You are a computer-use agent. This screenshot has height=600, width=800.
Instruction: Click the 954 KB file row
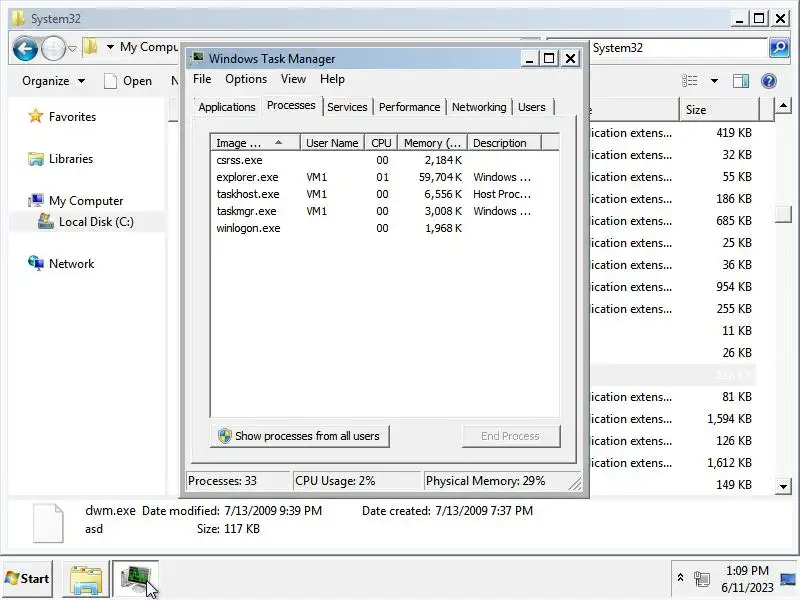[671, 287]
